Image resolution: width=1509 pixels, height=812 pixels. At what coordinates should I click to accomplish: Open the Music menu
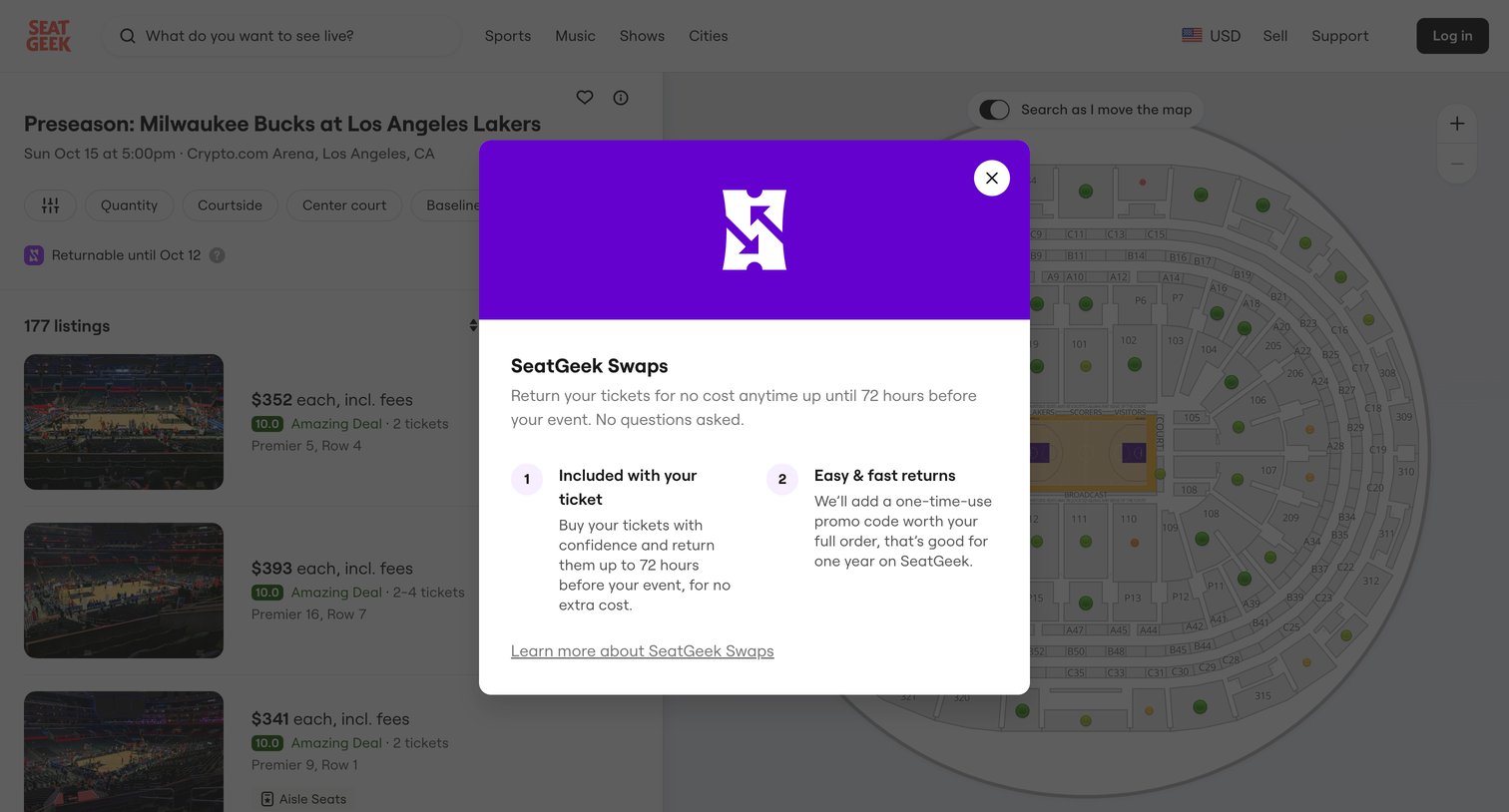click(575, 36)
